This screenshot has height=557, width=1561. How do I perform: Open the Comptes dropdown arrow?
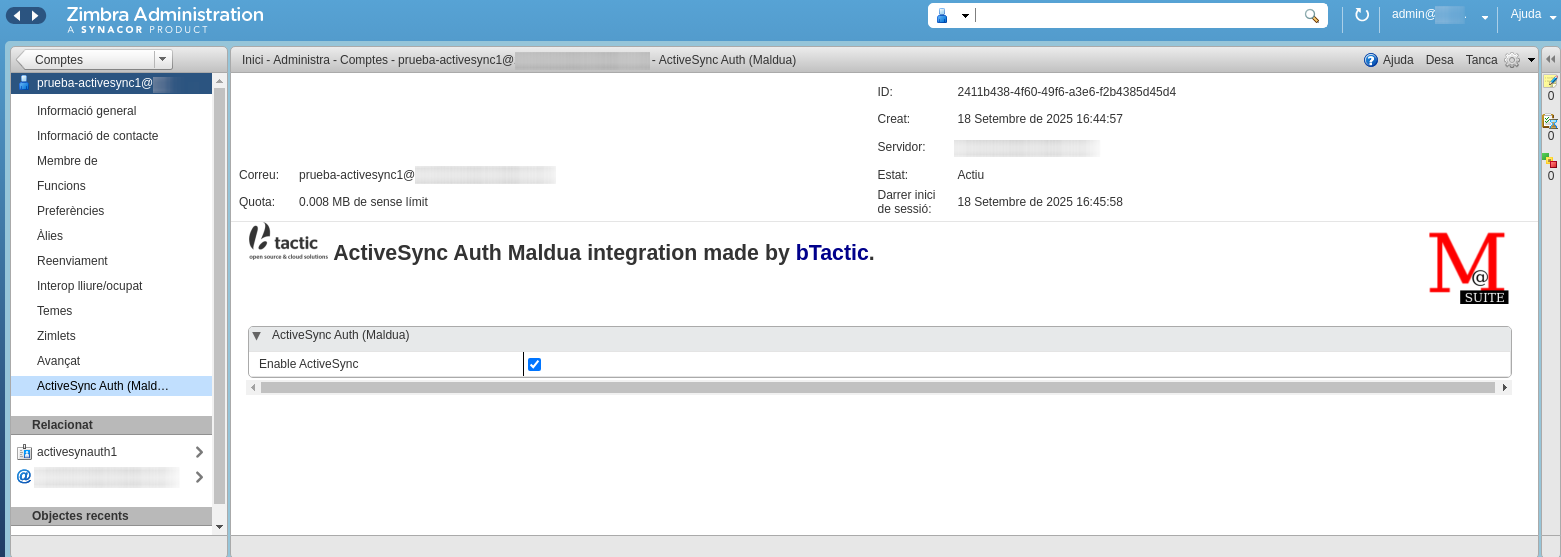click(163, 59)
